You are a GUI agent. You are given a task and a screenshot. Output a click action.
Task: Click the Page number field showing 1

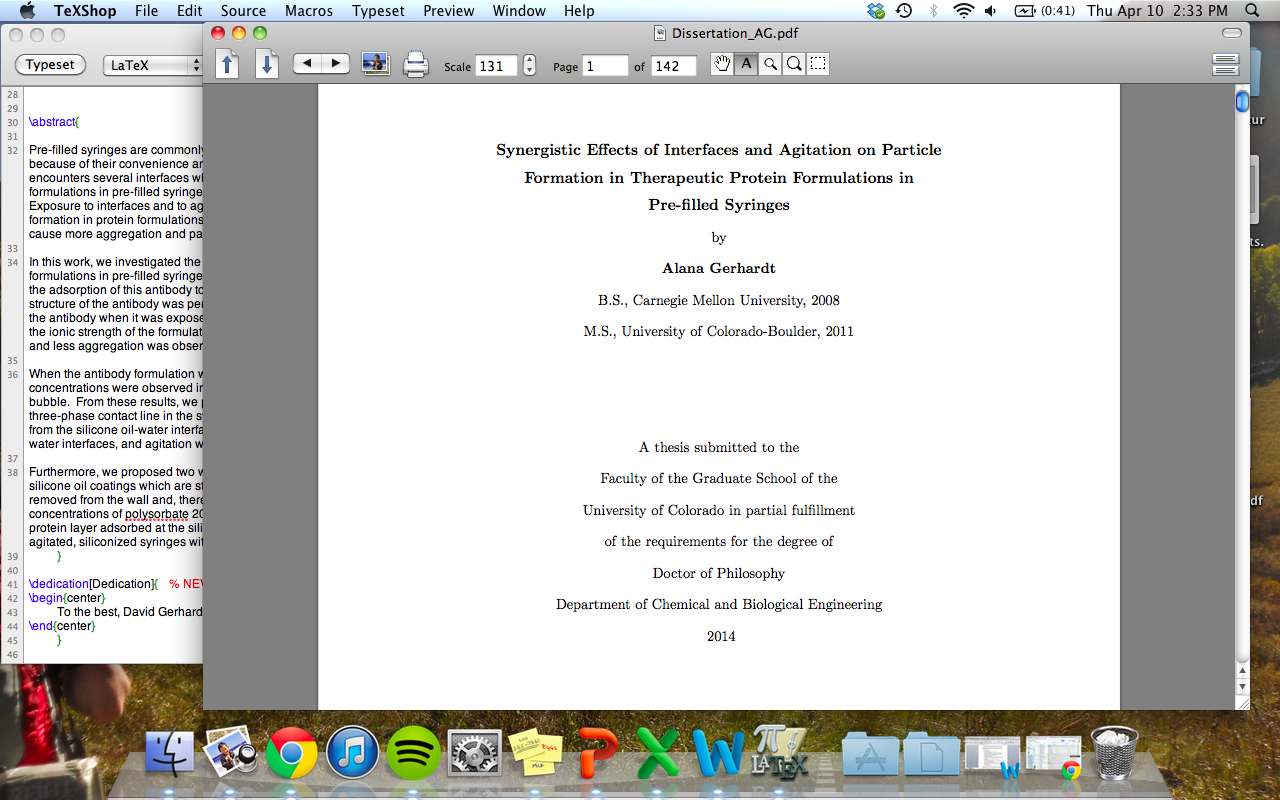pyautogui.click(x=605, y=66)
